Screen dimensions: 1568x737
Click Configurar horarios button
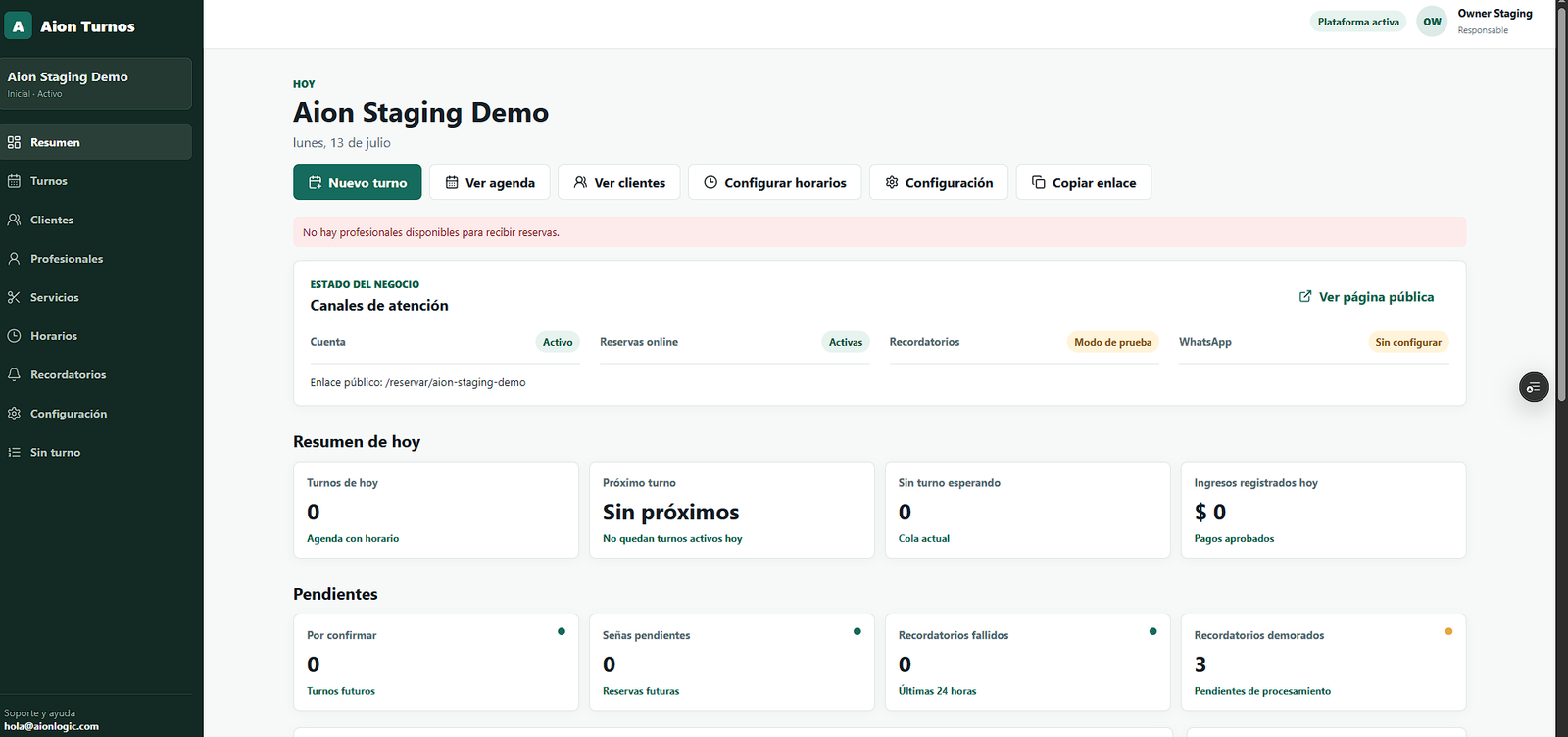pos(774,182)
